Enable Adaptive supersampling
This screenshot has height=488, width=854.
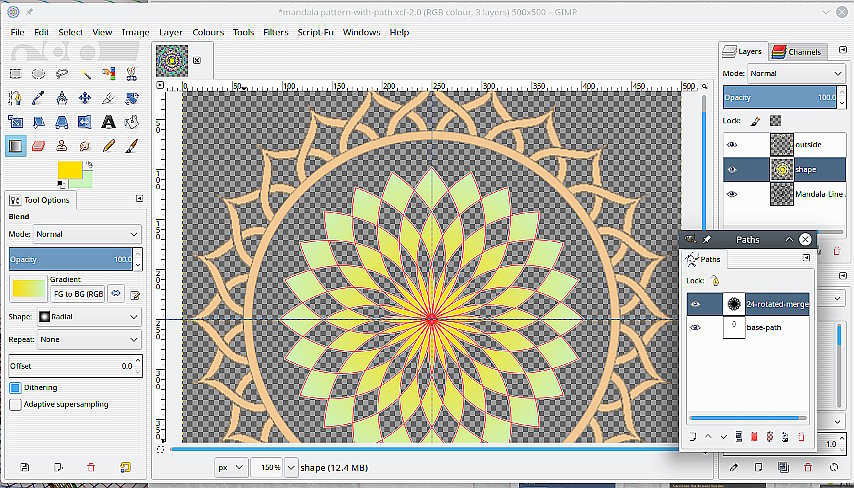[x=15, y=404]
